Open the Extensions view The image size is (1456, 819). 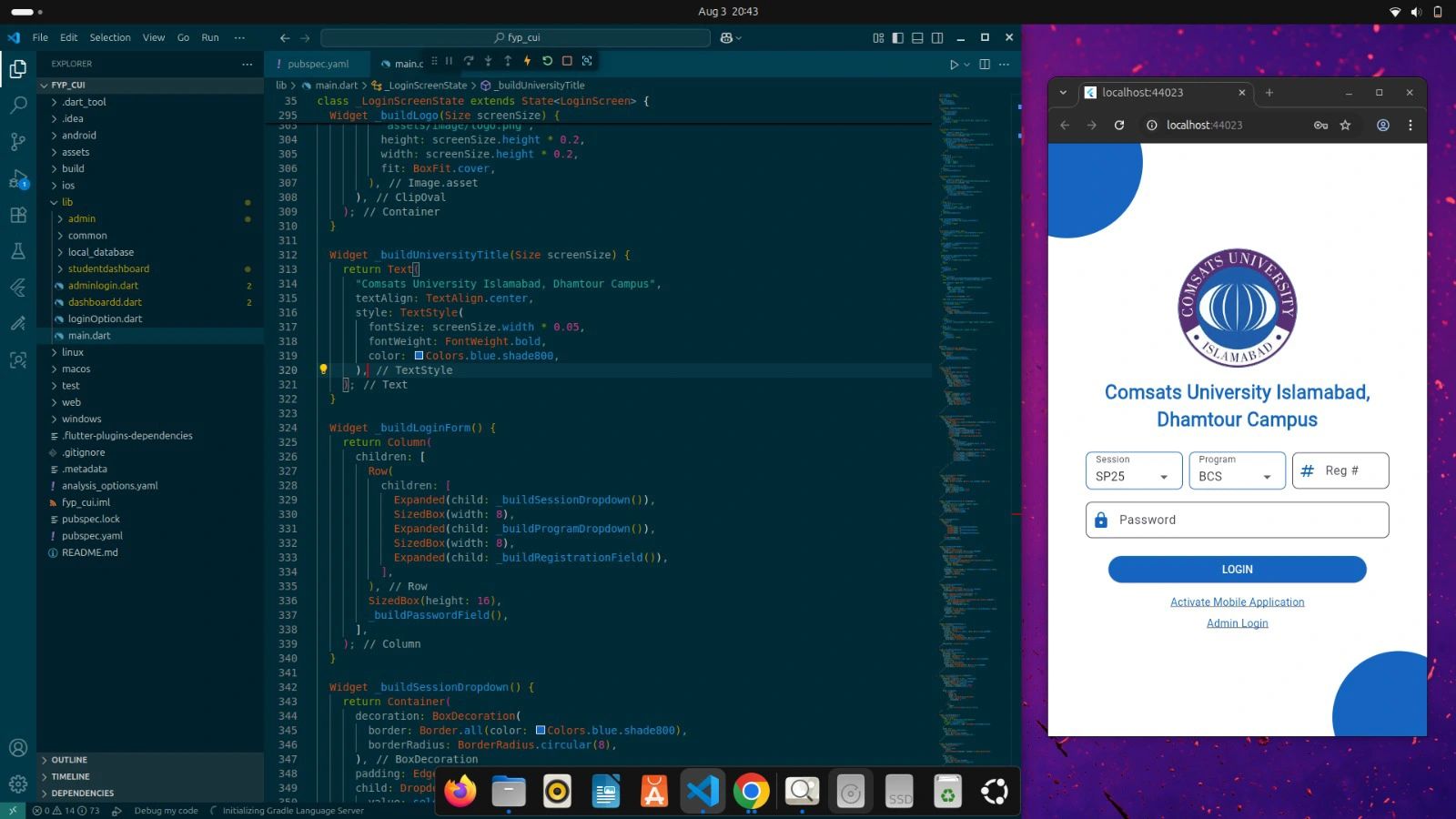point(18,216)
